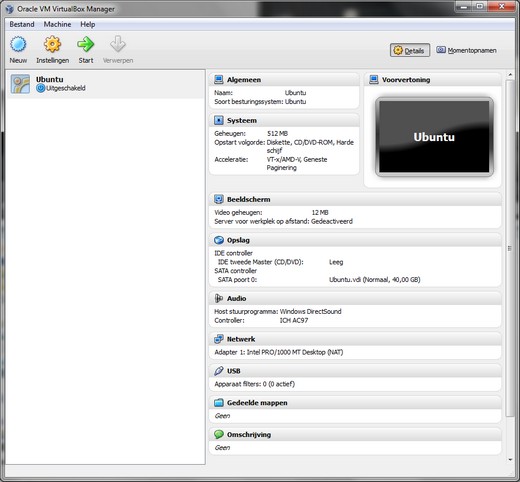The width and height of the screenshot is (520, 482).
Task: Click the Voorvertoning header text
Action: pos(406,80)
